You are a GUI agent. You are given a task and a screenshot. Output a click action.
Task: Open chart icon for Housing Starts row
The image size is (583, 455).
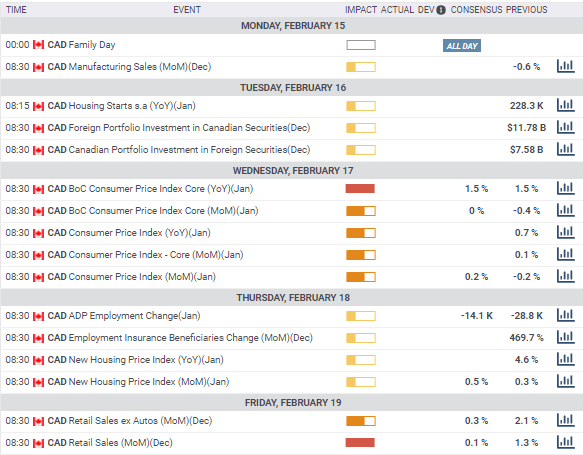(566, 105)
